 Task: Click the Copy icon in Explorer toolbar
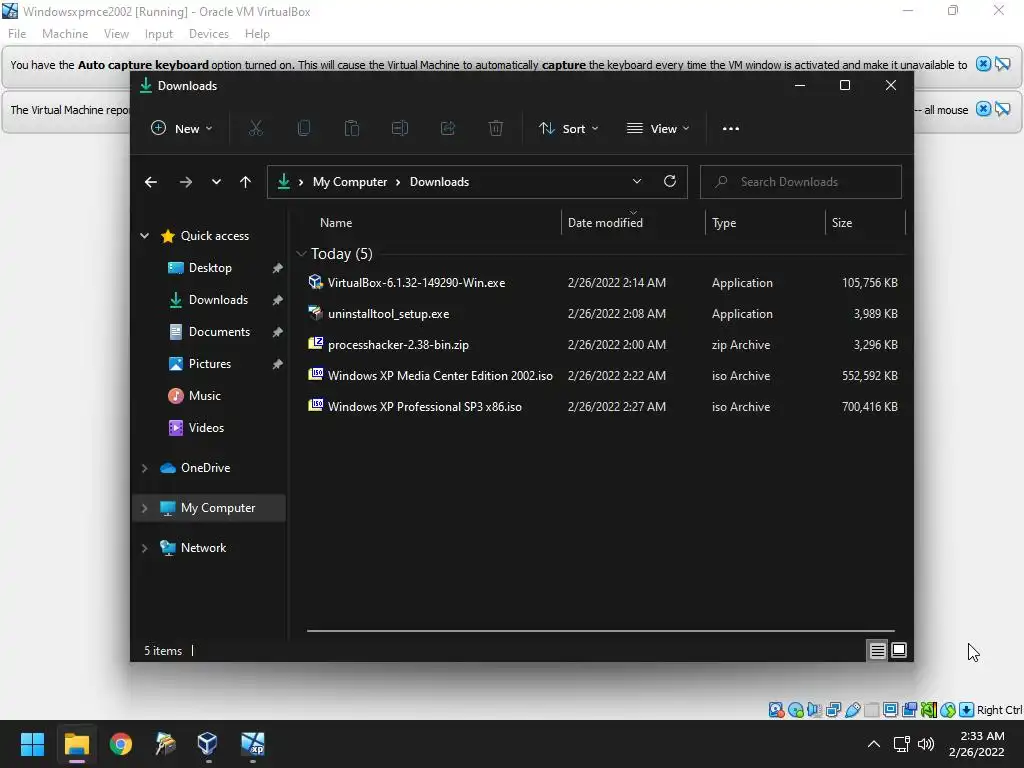[x=304, y=129]
